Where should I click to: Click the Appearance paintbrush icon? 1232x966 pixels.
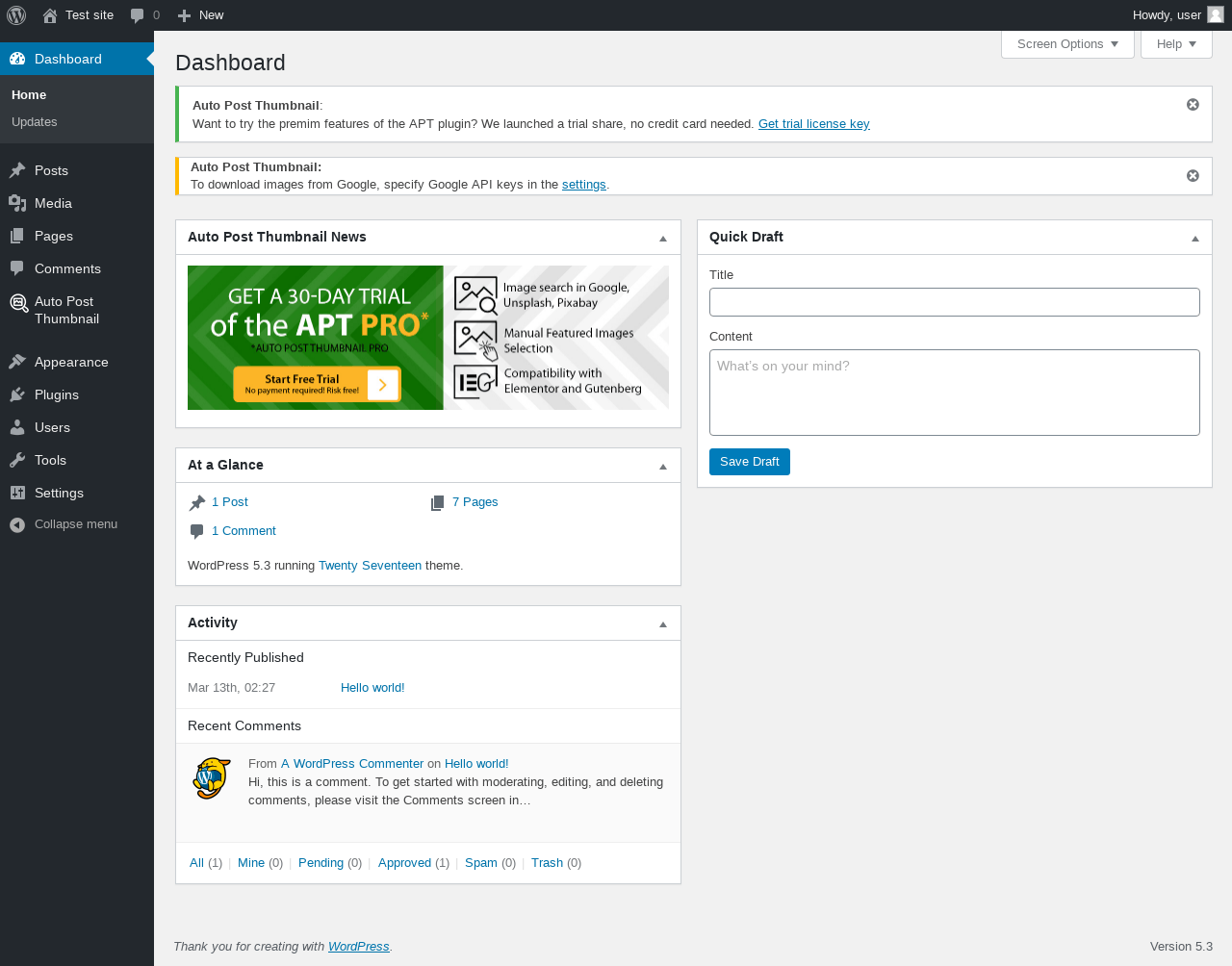click(x=17, y=362)
